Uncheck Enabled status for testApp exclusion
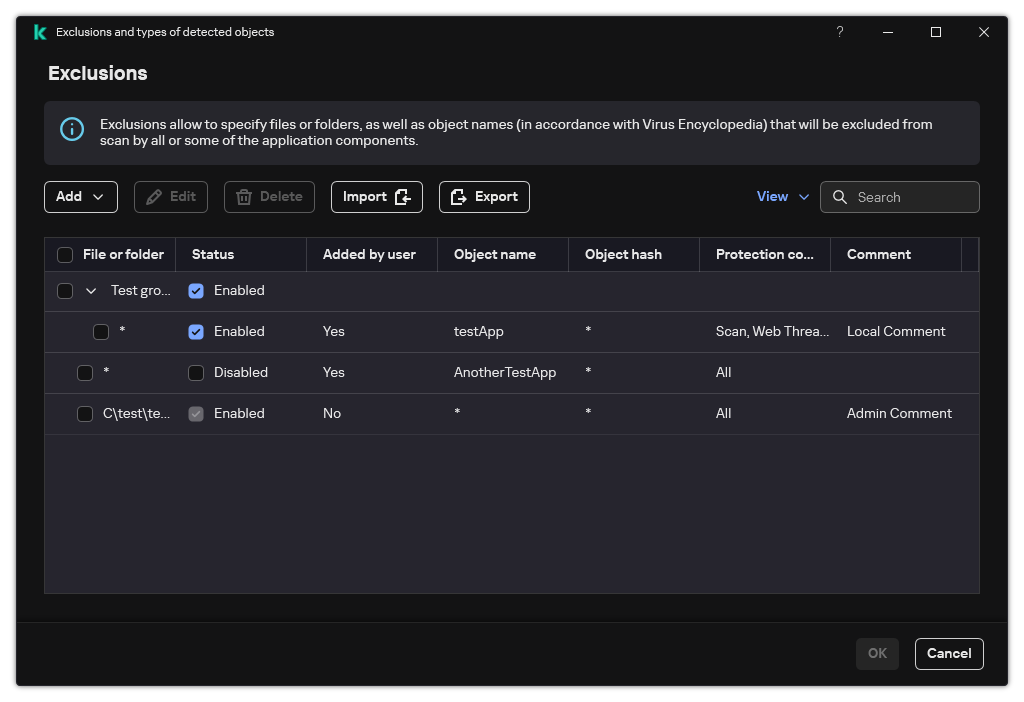Viewport: 1024px width, 702px height. click(x=196, y=332)
